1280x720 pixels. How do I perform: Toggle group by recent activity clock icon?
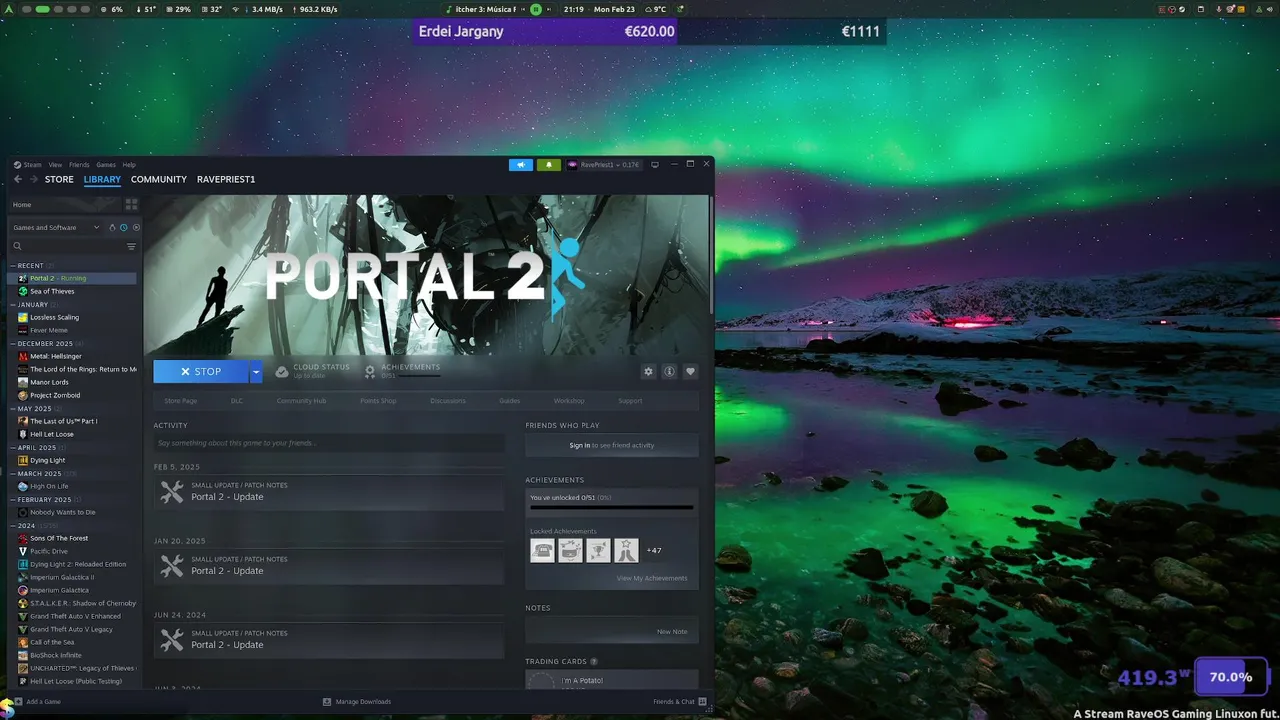pyautogui.click(x=123, y=227)
